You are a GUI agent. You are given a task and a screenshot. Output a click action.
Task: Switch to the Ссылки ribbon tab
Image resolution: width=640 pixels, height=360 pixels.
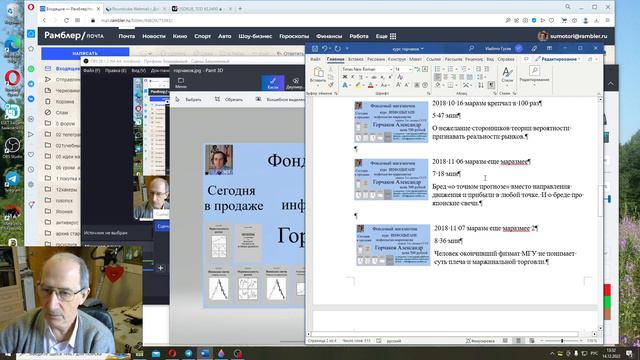tap(433, 59)
